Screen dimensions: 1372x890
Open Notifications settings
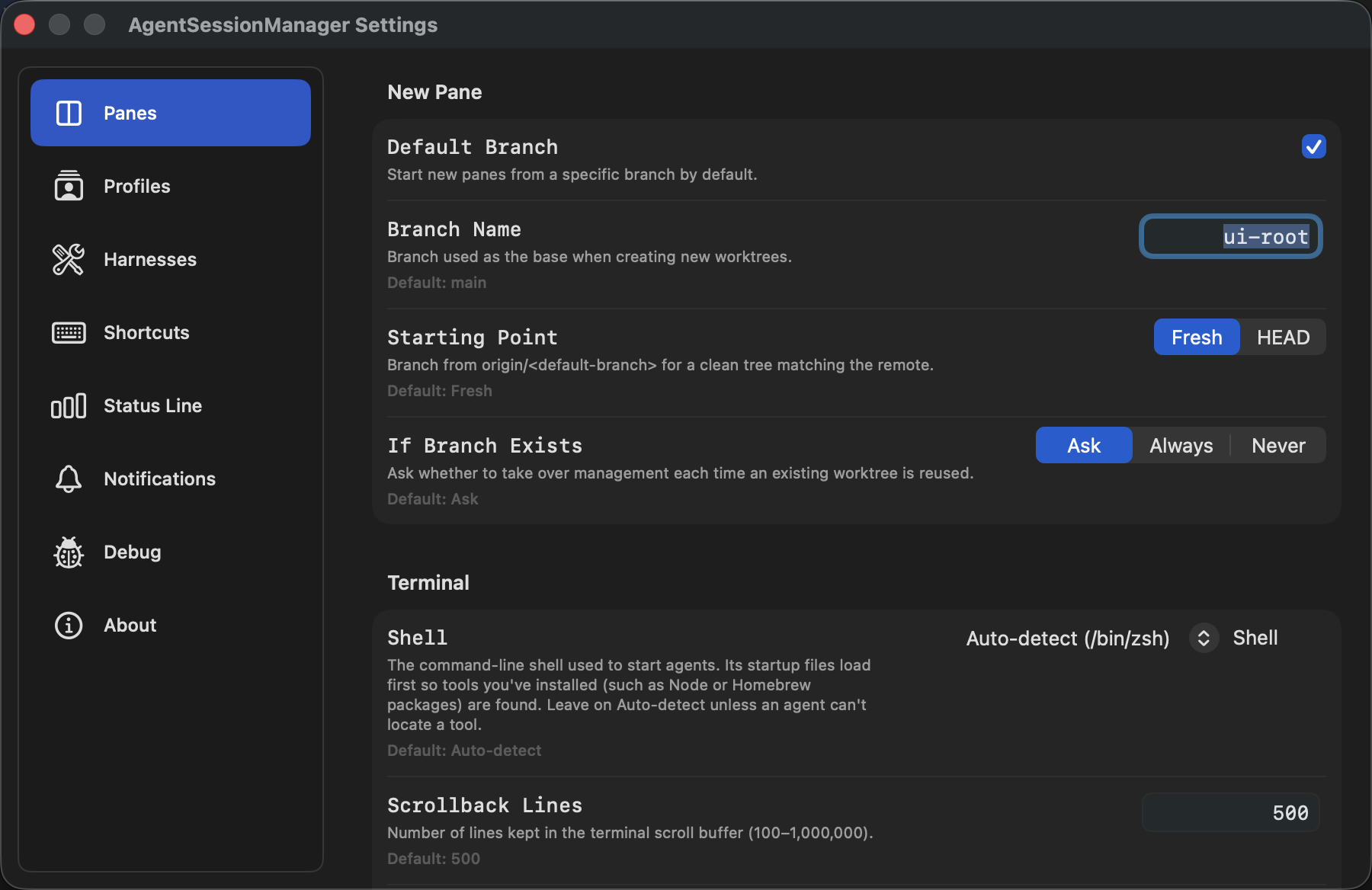click(x=171, y=479)
